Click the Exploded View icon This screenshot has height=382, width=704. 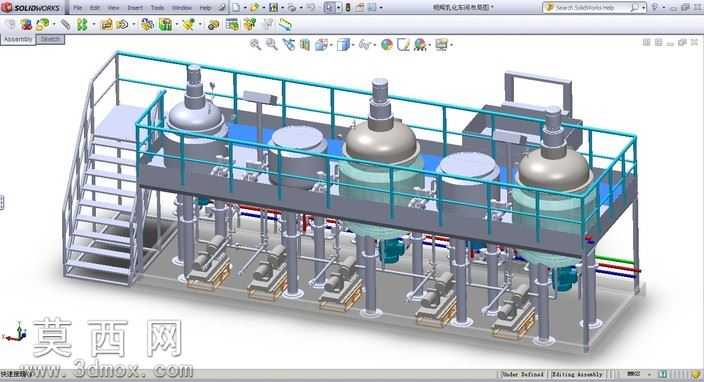click(250, 24)
